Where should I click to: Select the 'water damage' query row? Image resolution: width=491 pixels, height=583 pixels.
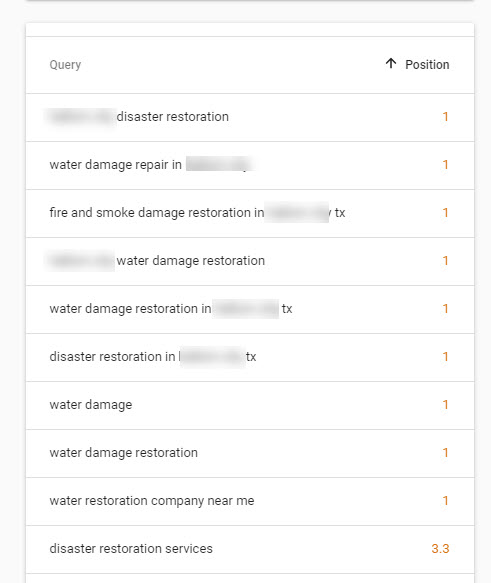[x=250, y=405]
